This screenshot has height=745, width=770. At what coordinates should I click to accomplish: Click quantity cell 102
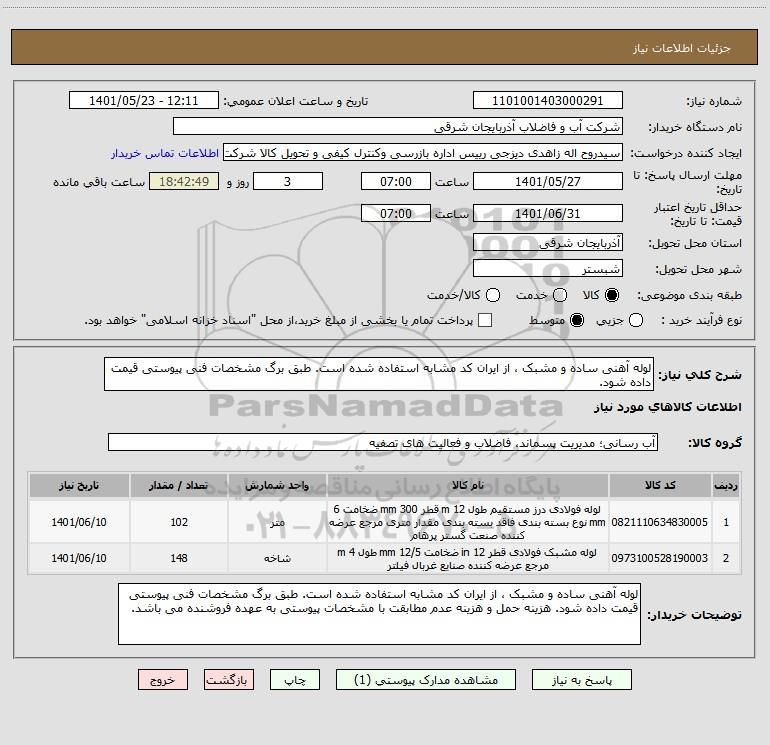click(179, 522)
